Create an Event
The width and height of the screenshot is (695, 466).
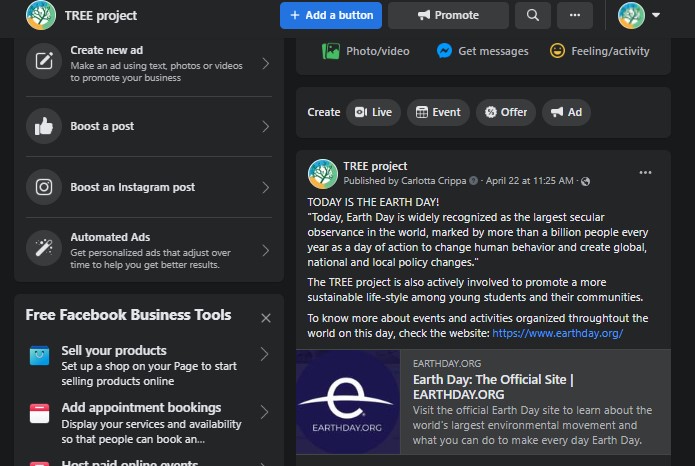click(438, 112)
